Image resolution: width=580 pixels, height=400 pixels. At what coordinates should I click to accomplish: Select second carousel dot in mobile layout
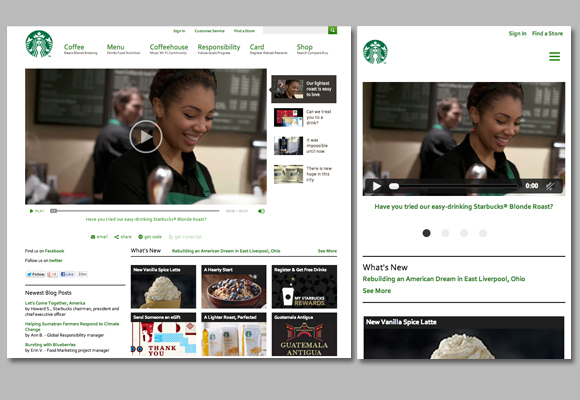[x=445, y=233]
